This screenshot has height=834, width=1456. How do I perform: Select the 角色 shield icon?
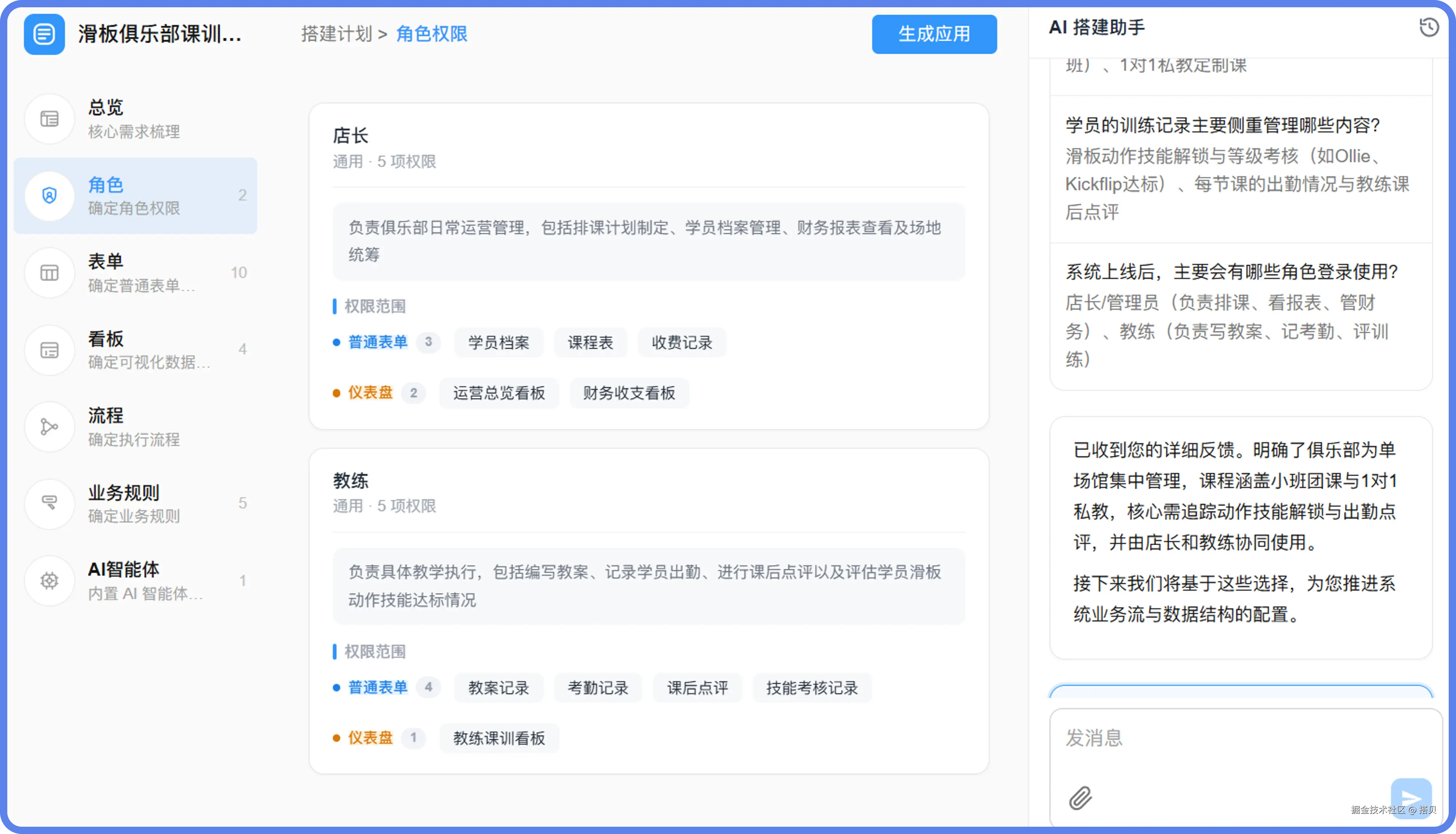(50, 196)
